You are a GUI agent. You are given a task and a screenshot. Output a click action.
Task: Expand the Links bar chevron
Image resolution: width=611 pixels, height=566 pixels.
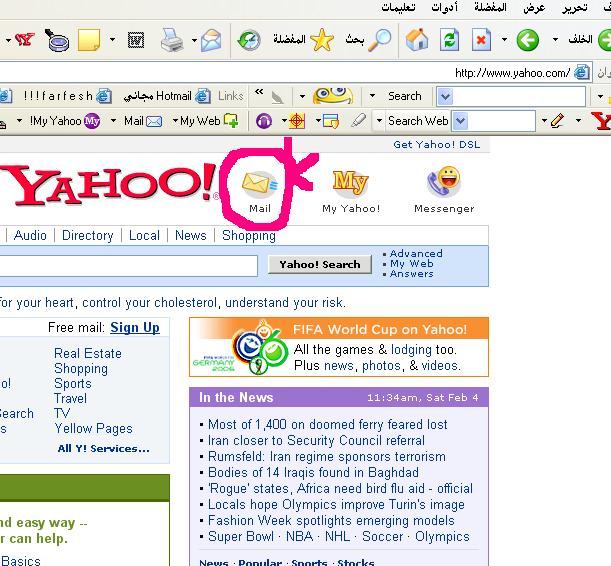pos(259,92)
